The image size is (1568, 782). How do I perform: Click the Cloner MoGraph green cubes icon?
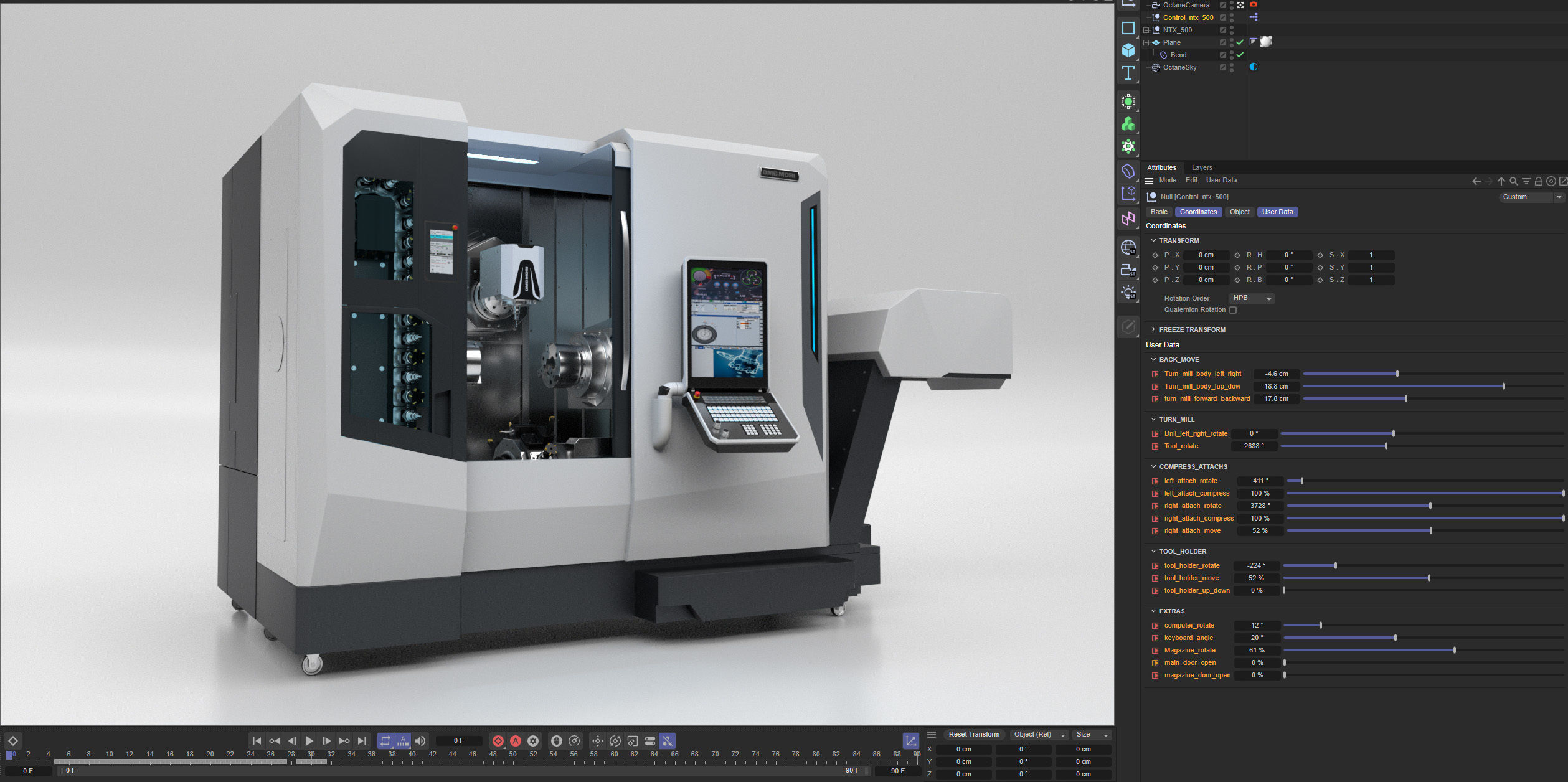1128,125
